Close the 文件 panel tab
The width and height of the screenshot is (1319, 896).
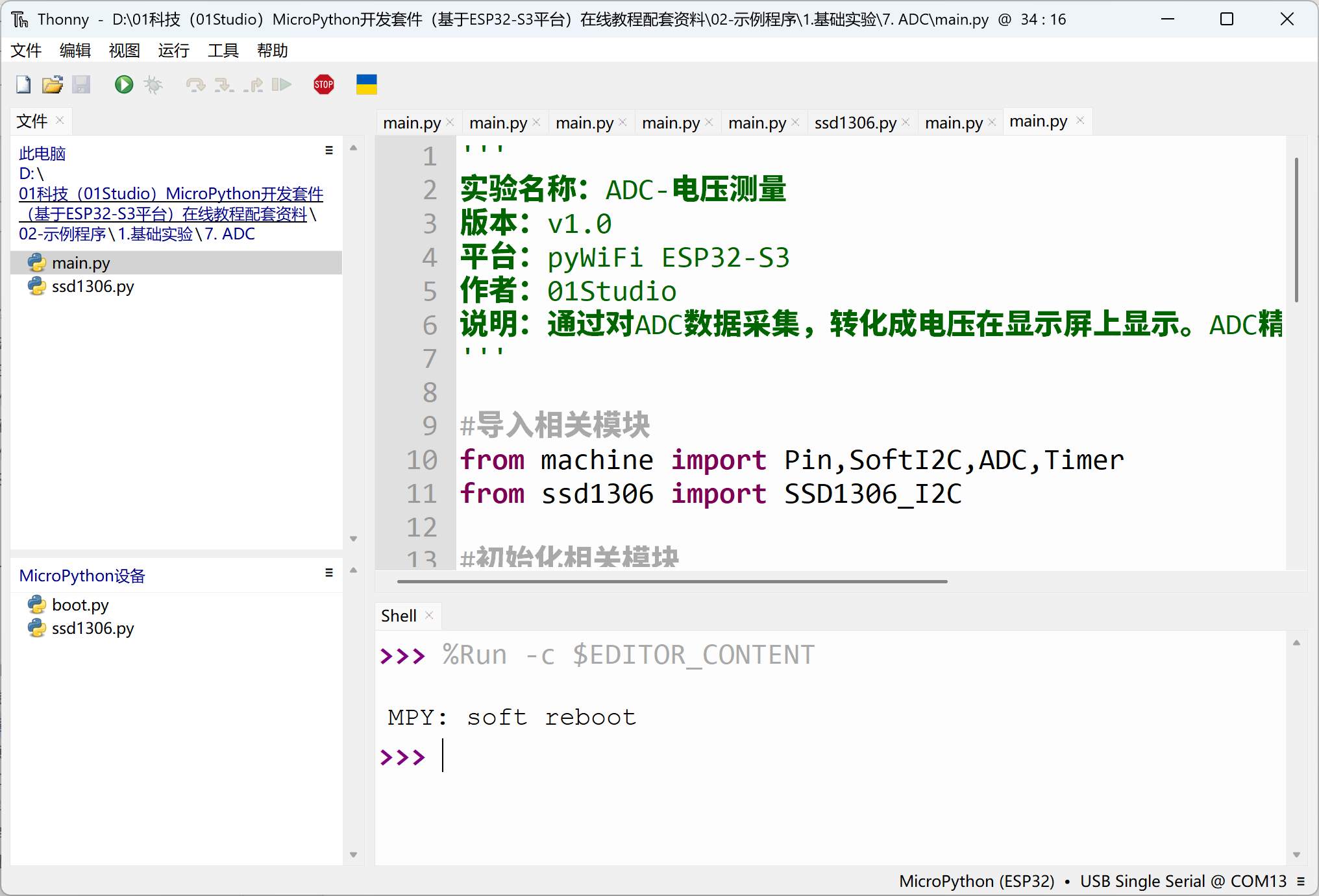pos(60,120)
